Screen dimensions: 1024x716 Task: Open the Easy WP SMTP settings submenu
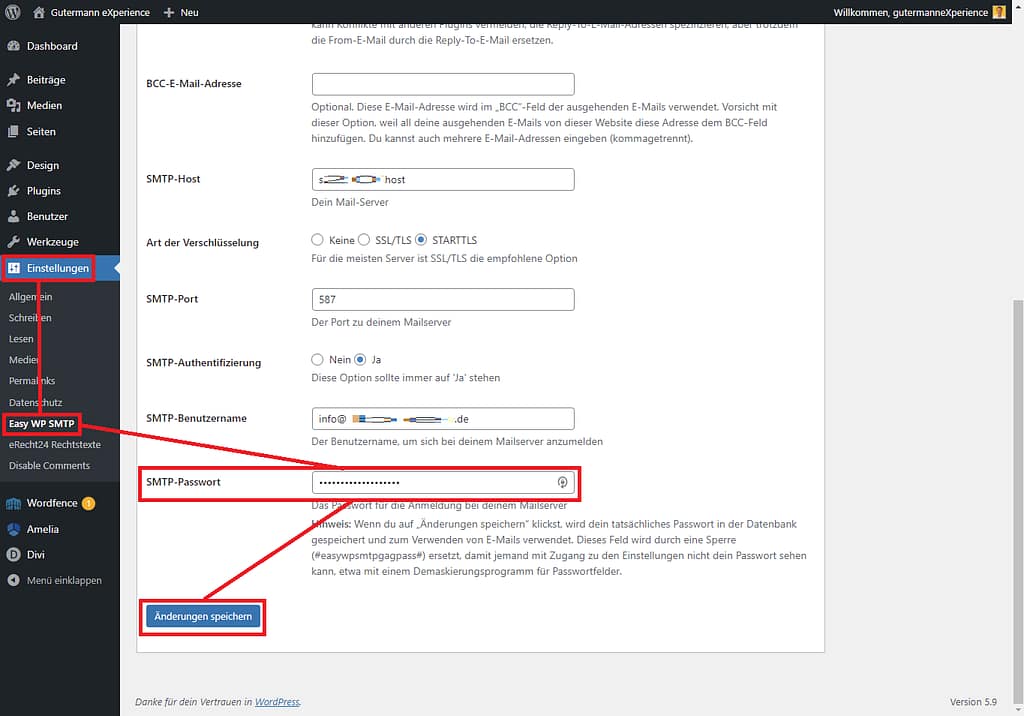(42, 423)
